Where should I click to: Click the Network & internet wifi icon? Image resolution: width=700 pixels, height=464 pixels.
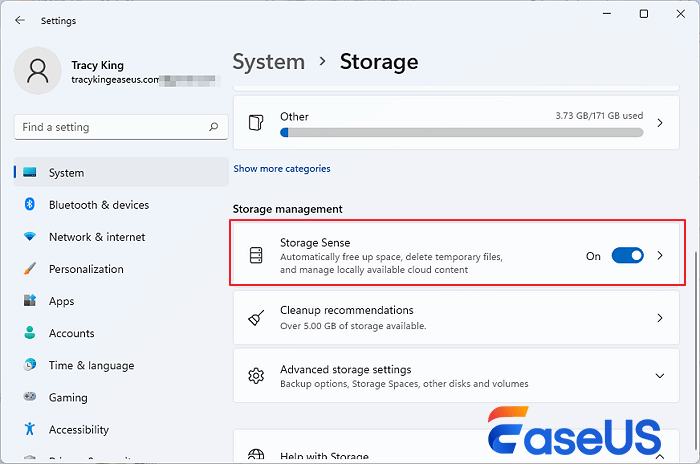(x=30, y=237)
